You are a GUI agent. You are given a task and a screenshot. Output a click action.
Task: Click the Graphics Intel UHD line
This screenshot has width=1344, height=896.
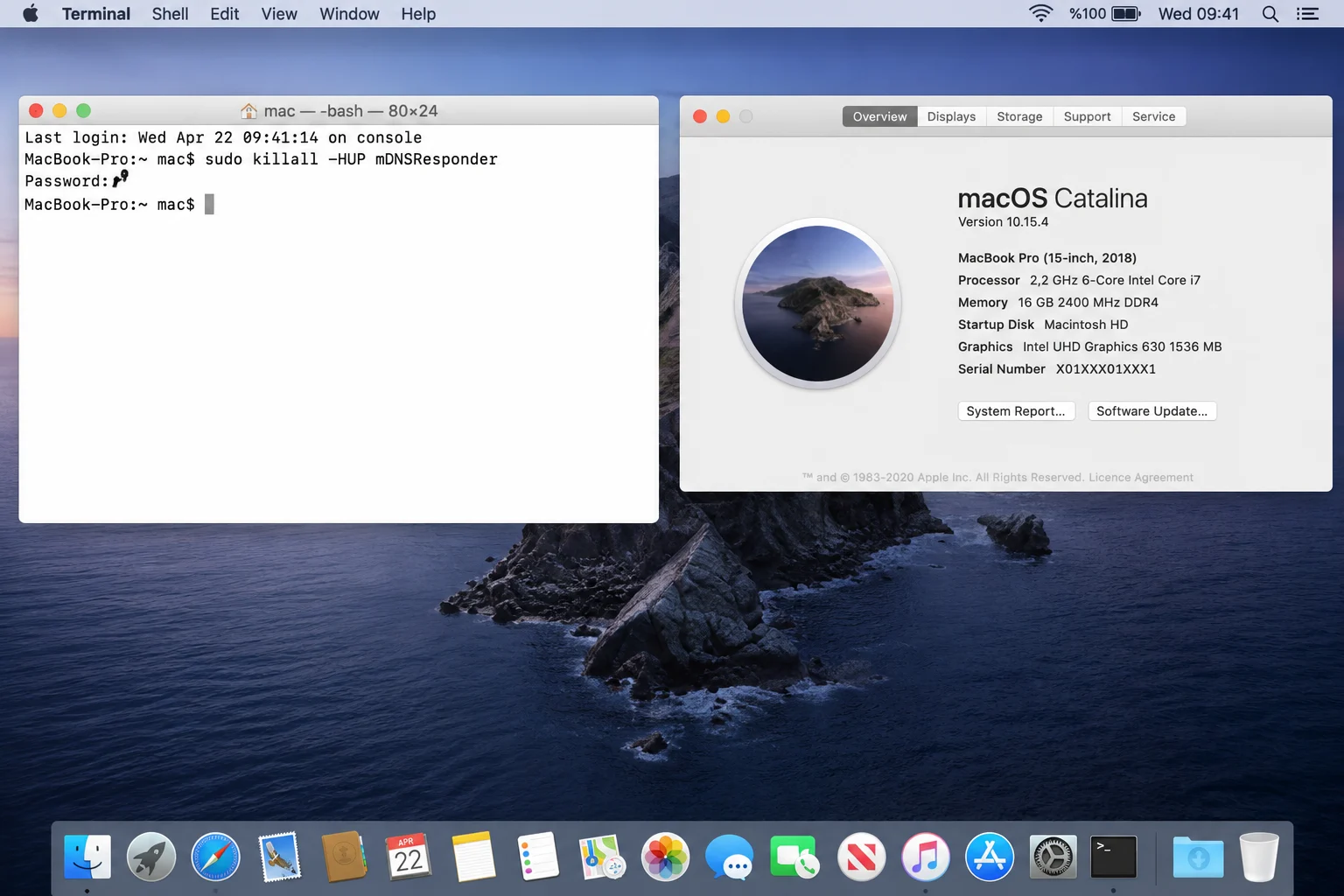pos(1089,347)
